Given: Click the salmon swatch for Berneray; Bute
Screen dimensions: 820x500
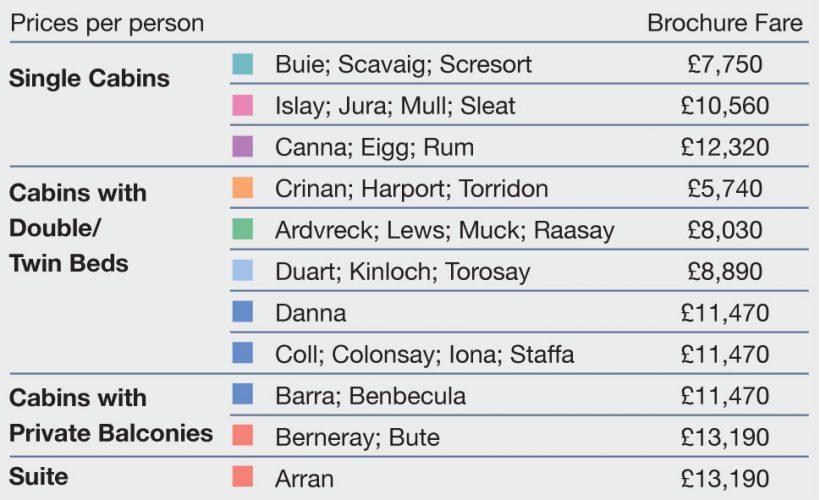Looking at the screenshot, I should [242, 436].
